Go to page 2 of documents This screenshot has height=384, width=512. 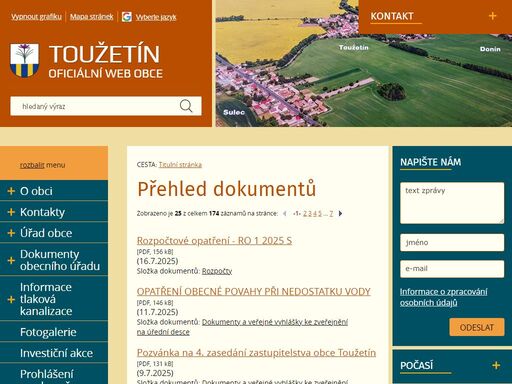305,214
